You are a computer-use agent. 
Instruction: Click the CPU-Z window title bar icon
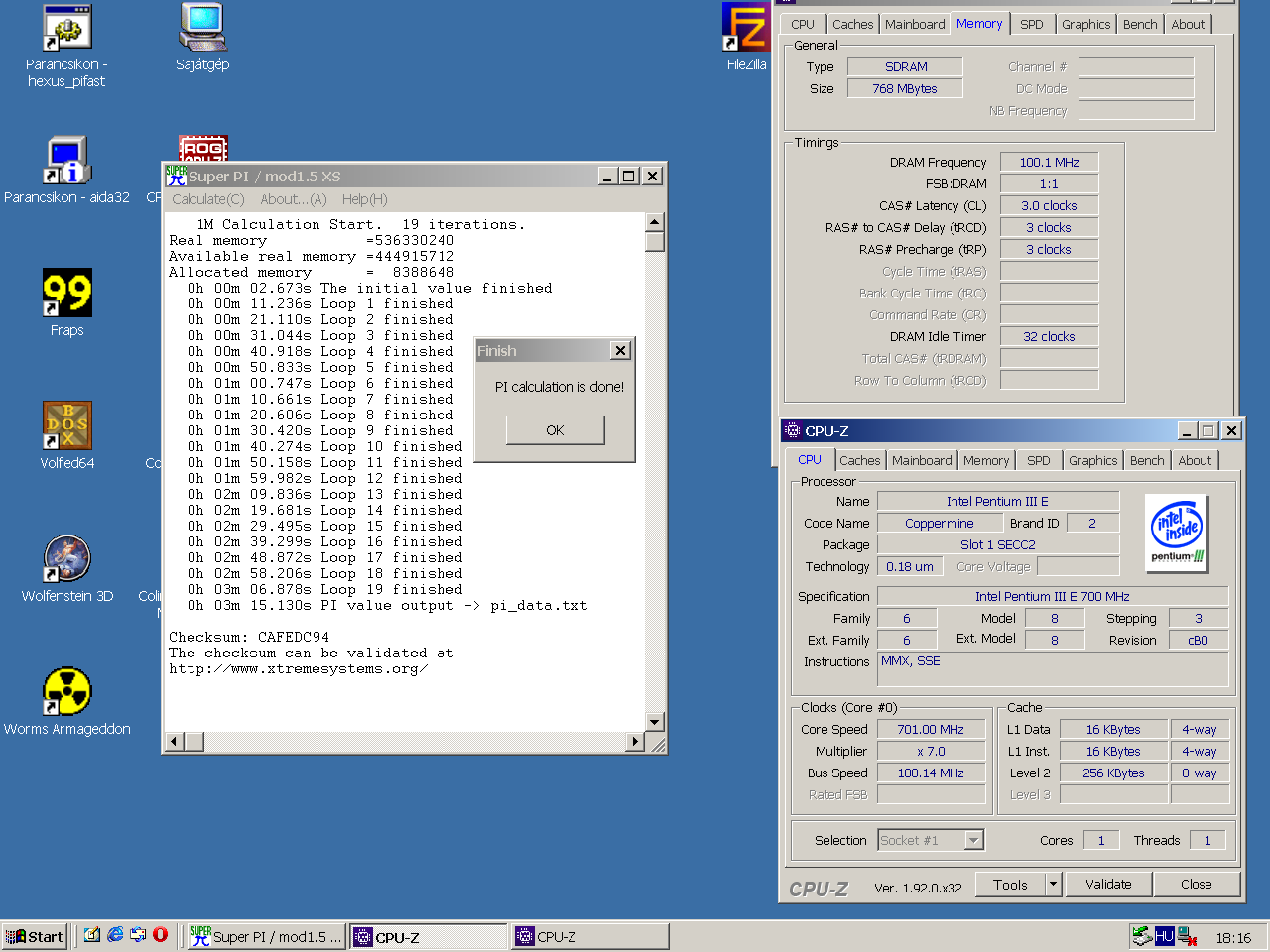pyautogui.click(x=792, y=430)
